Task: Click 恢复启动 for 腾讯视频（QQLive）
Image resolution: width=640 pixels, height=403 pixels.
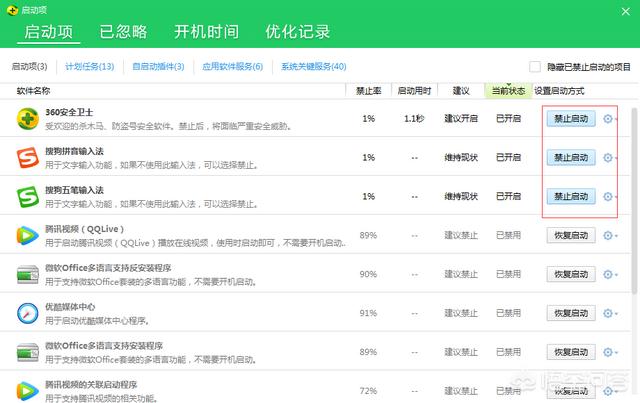Action: [571, 236]
